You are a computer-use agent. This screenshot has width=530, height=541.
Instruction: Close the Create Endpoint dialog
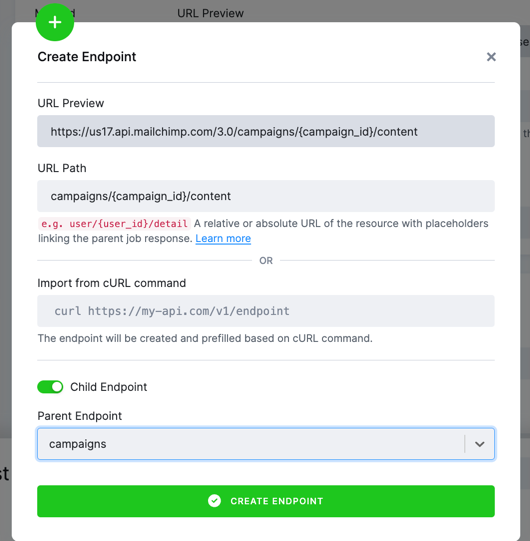pyautogui.click(x=491, y=57)
